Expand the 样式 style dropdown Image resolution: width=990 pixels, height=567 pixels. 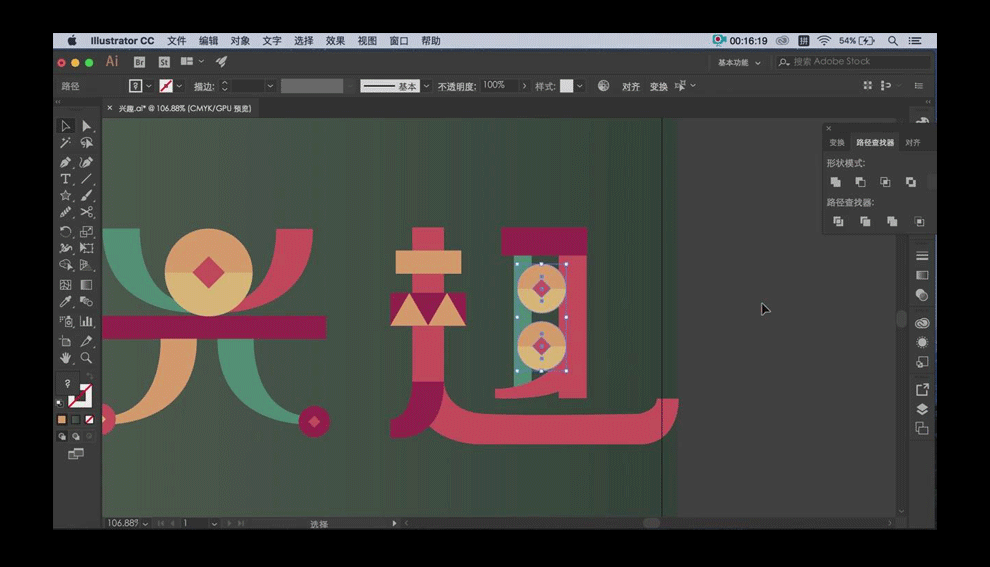coord(582,86)
